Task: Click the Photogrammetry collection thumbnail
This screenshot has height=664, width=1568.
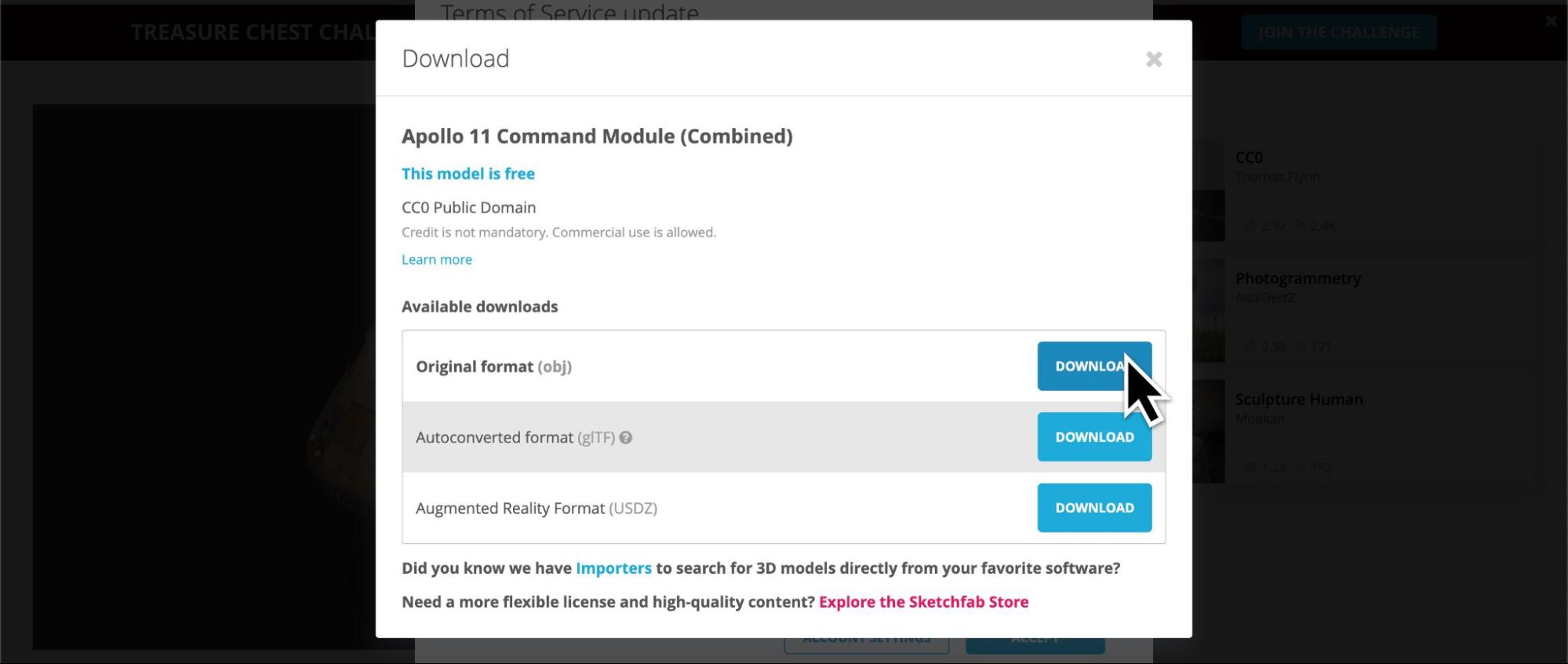Action: [x=1209, y=311]
